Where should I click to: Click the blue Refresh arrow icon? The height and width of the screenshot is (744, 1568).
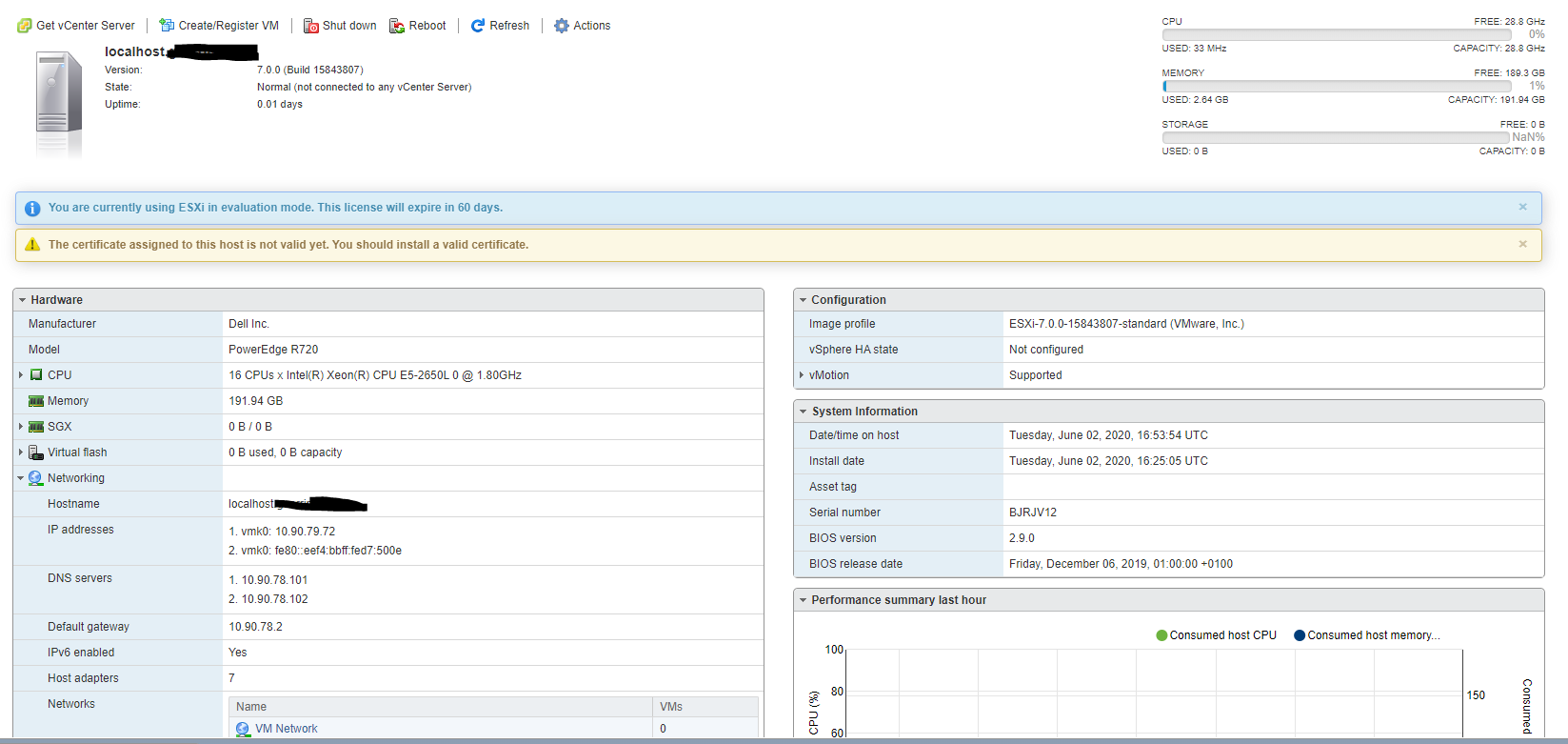[478, 26]
